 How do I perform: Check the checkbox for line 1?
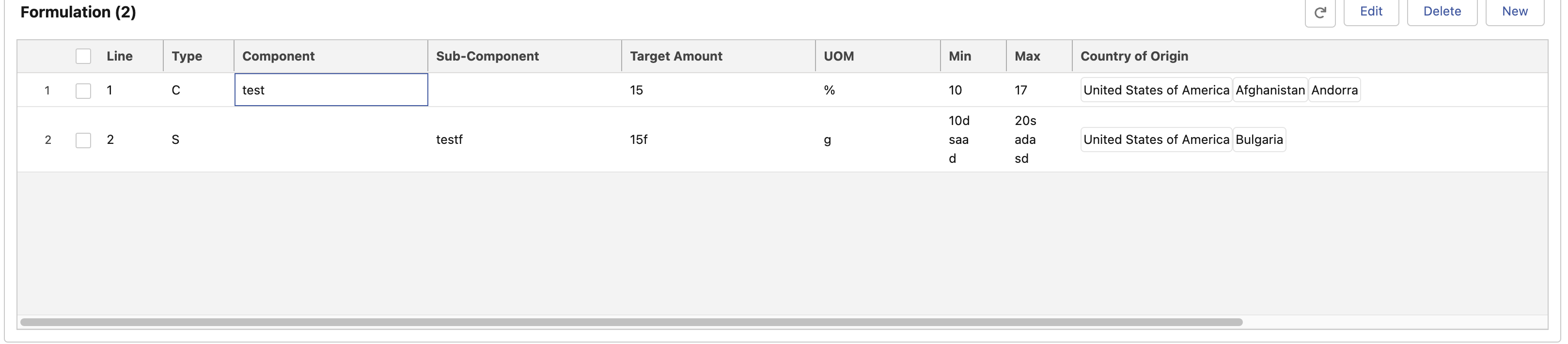click(83, 91)
